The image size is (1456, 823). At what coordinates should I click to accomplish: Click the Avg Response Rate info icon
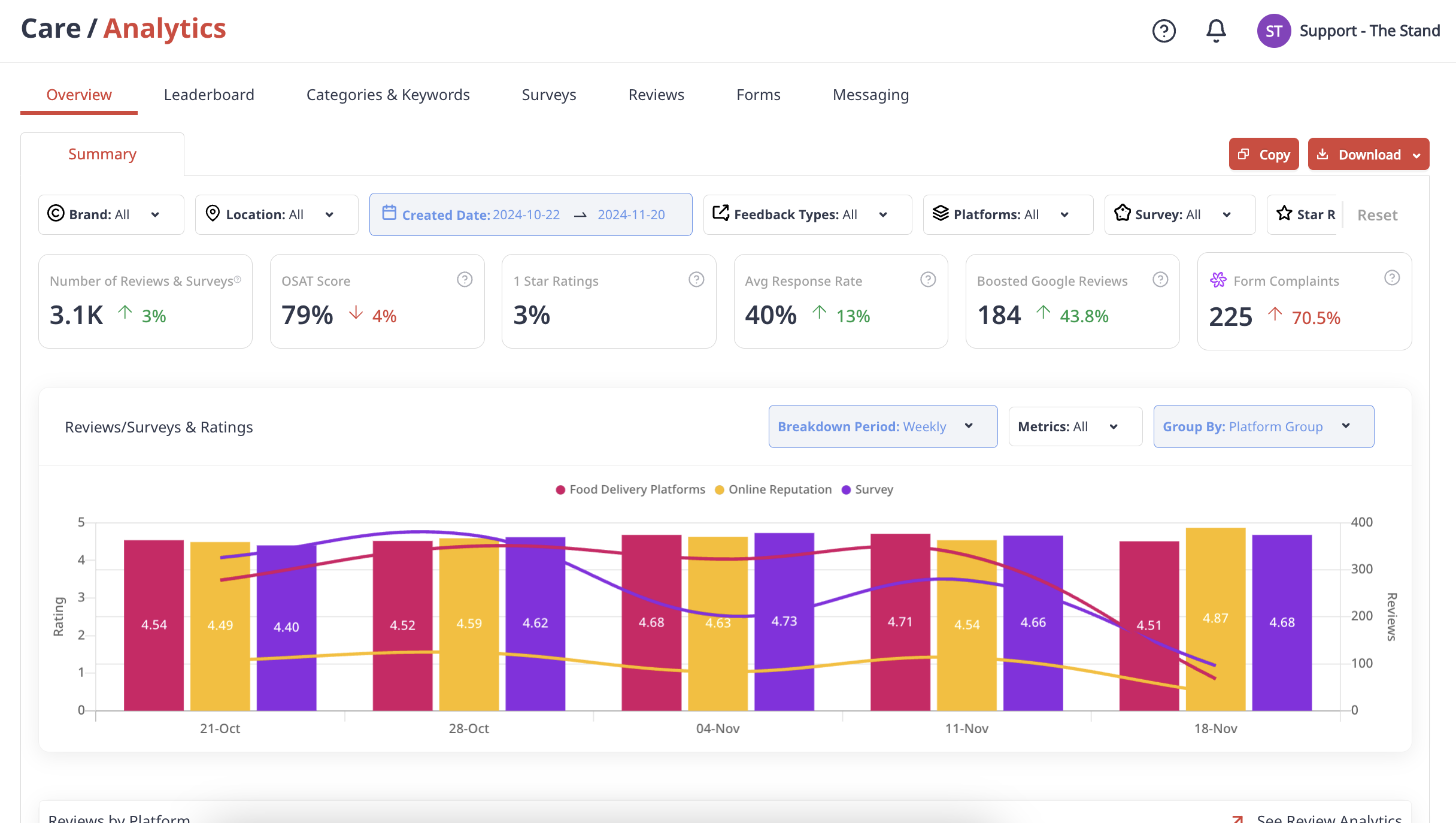[x=928, y=280]
